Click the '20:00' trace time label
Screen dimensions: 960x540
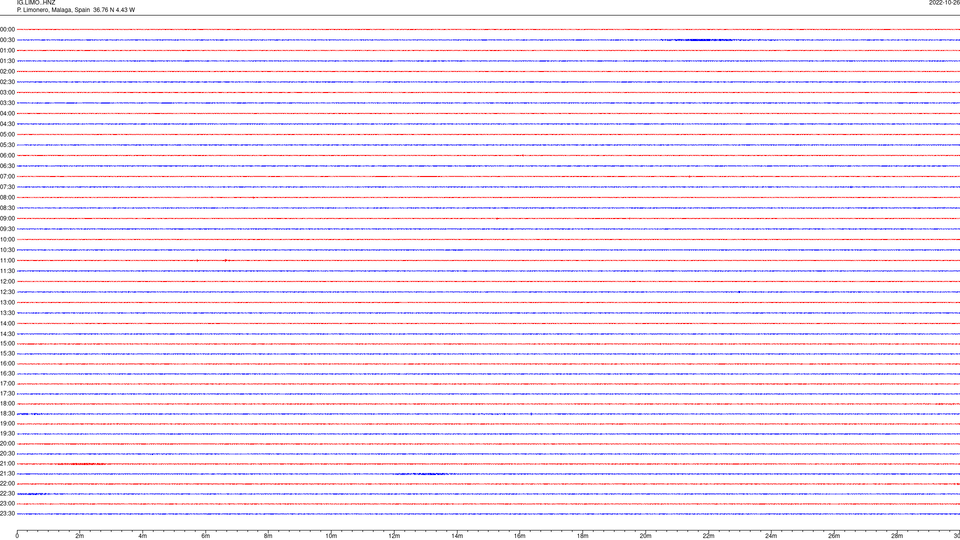pos(7,444)
